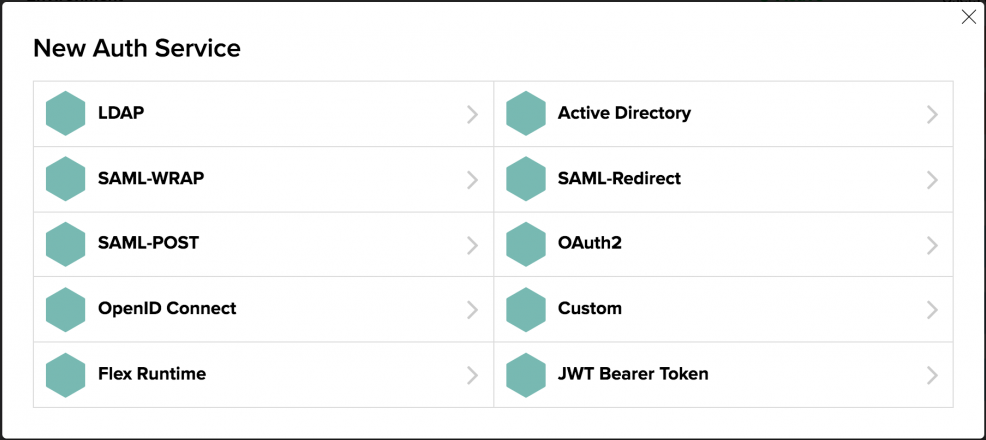Click the SAML-Redirect label text
Screen dimensions: 986x440
coord(619,179)
